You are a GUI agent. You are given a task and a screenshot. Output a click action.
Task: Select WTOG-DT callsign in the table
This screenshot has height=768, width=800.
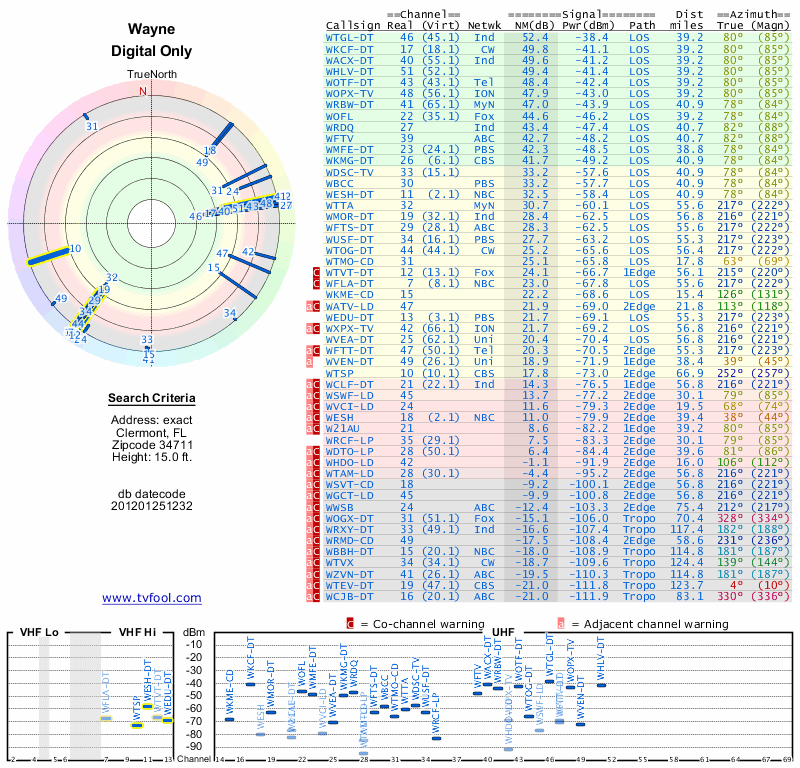(x=349, y=251)
